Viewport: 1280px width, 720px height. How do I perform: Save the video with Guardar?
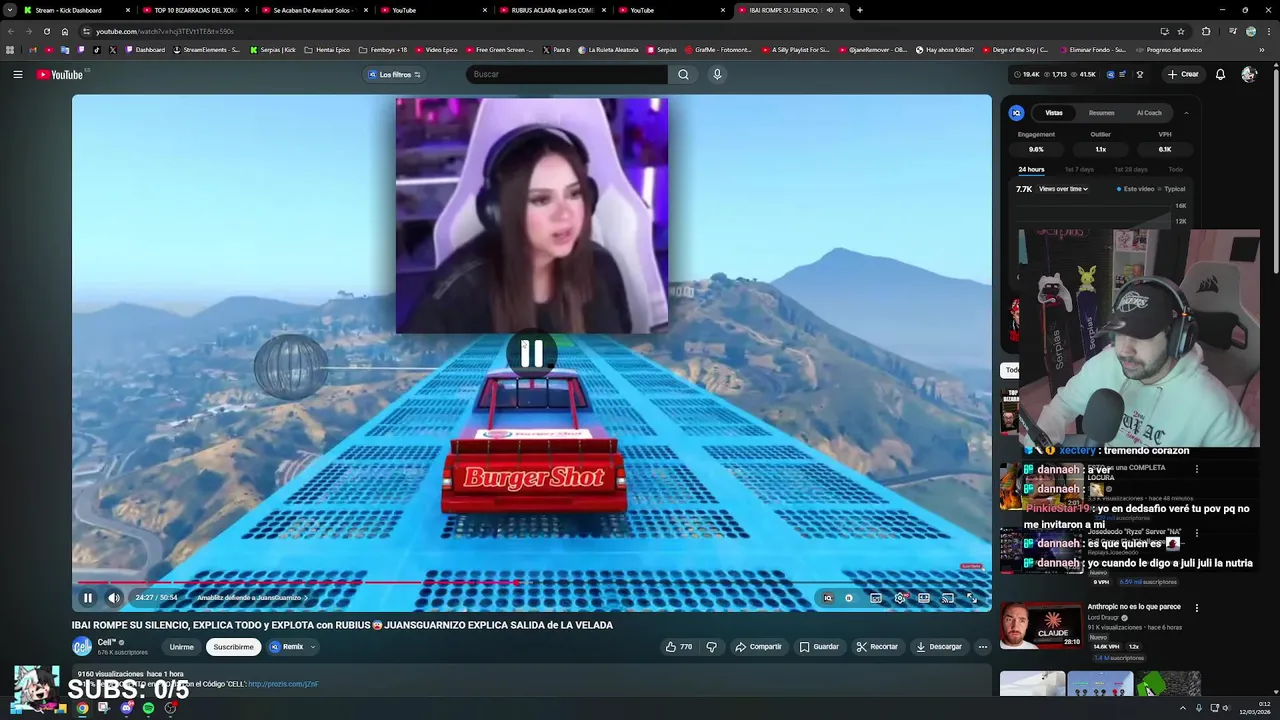click(819, 647)
